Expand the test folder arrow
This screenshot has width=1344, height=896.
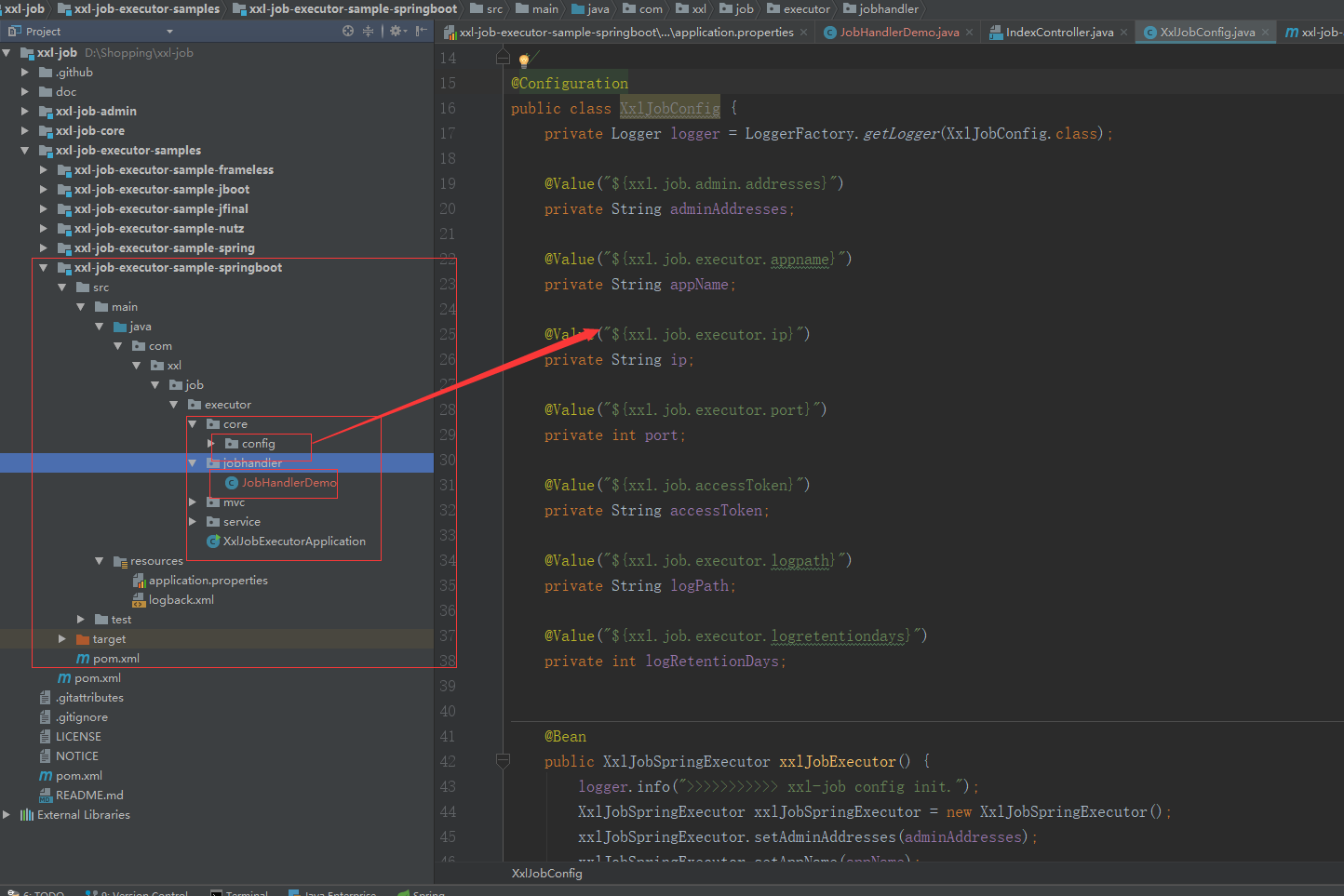pos(81,620)
